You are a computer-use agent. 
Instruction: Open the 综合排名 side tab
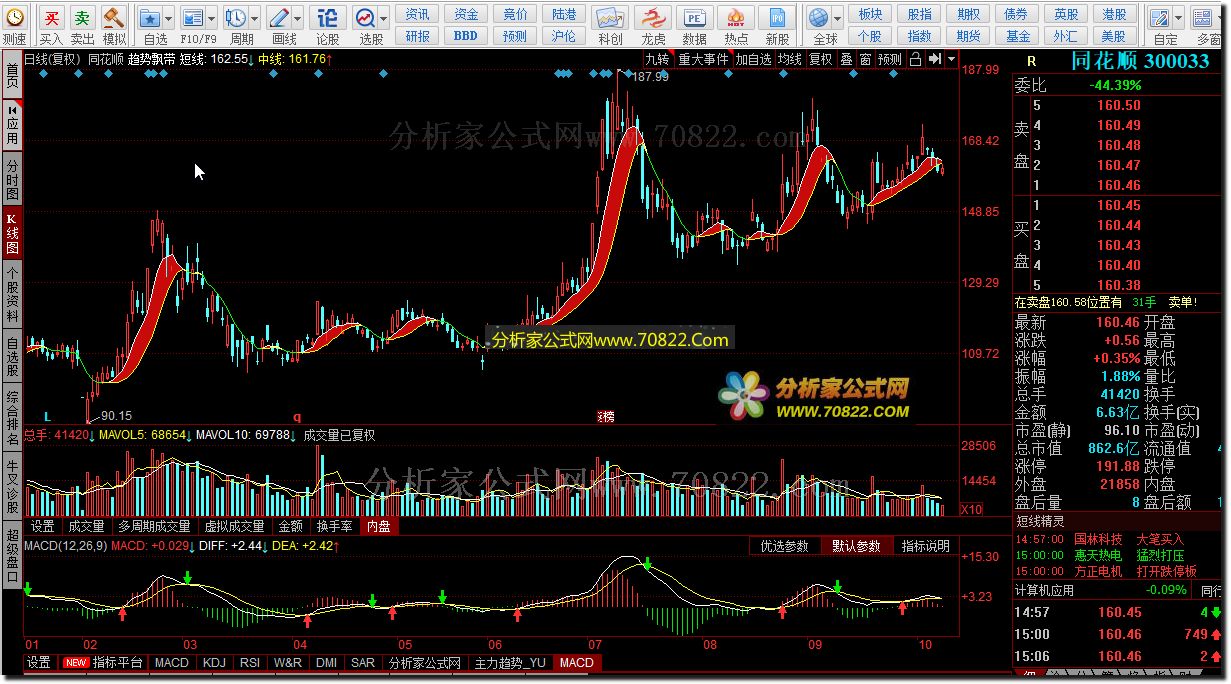pyautogui.click(x=12, y=419)
